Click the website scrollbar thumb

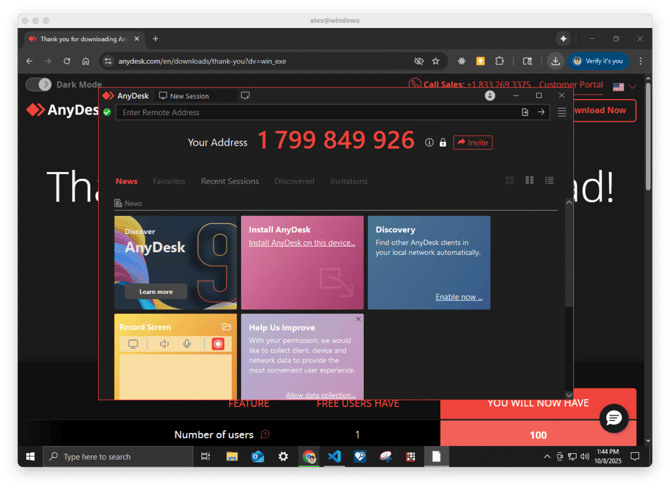point(648,136)
